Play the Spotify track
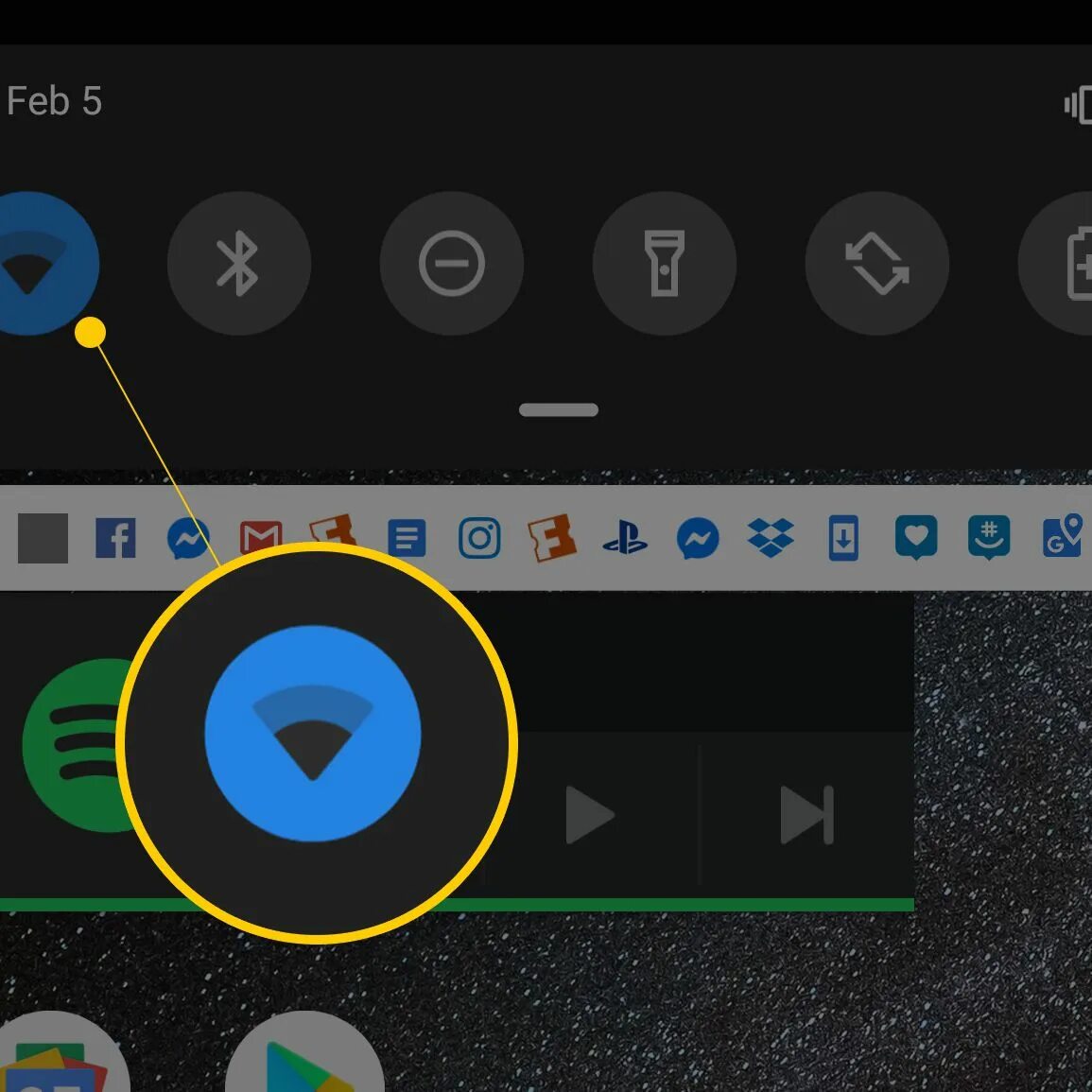This screenshot has width=1092, height=1092. pos(590,815)
